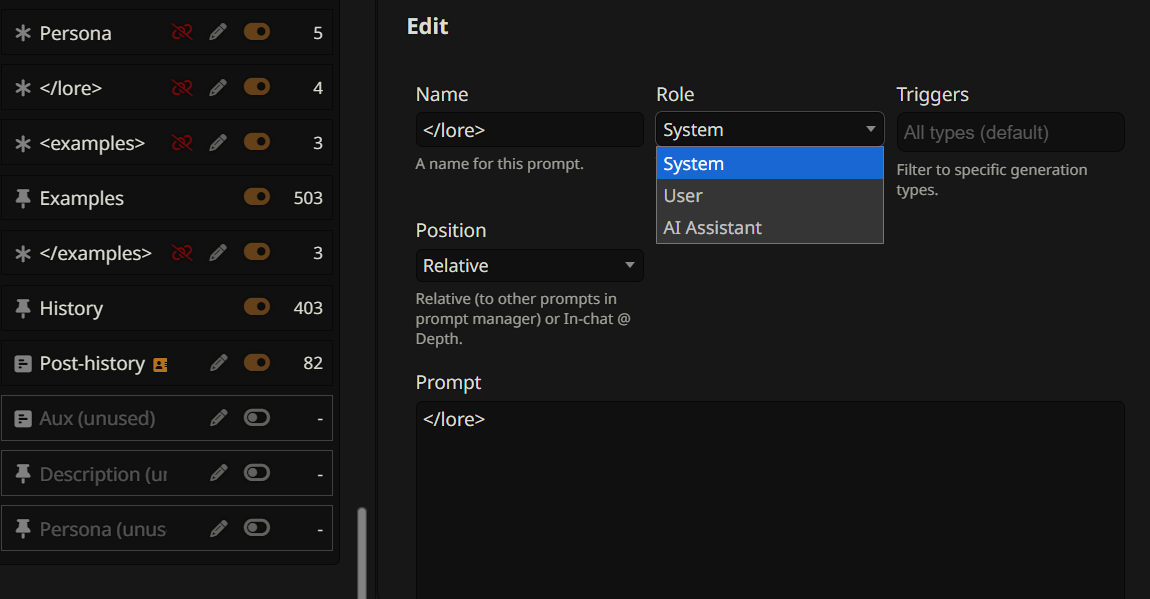
Task: Unlink the Persona prompt with red chain icon
Action: click(182, 32)
